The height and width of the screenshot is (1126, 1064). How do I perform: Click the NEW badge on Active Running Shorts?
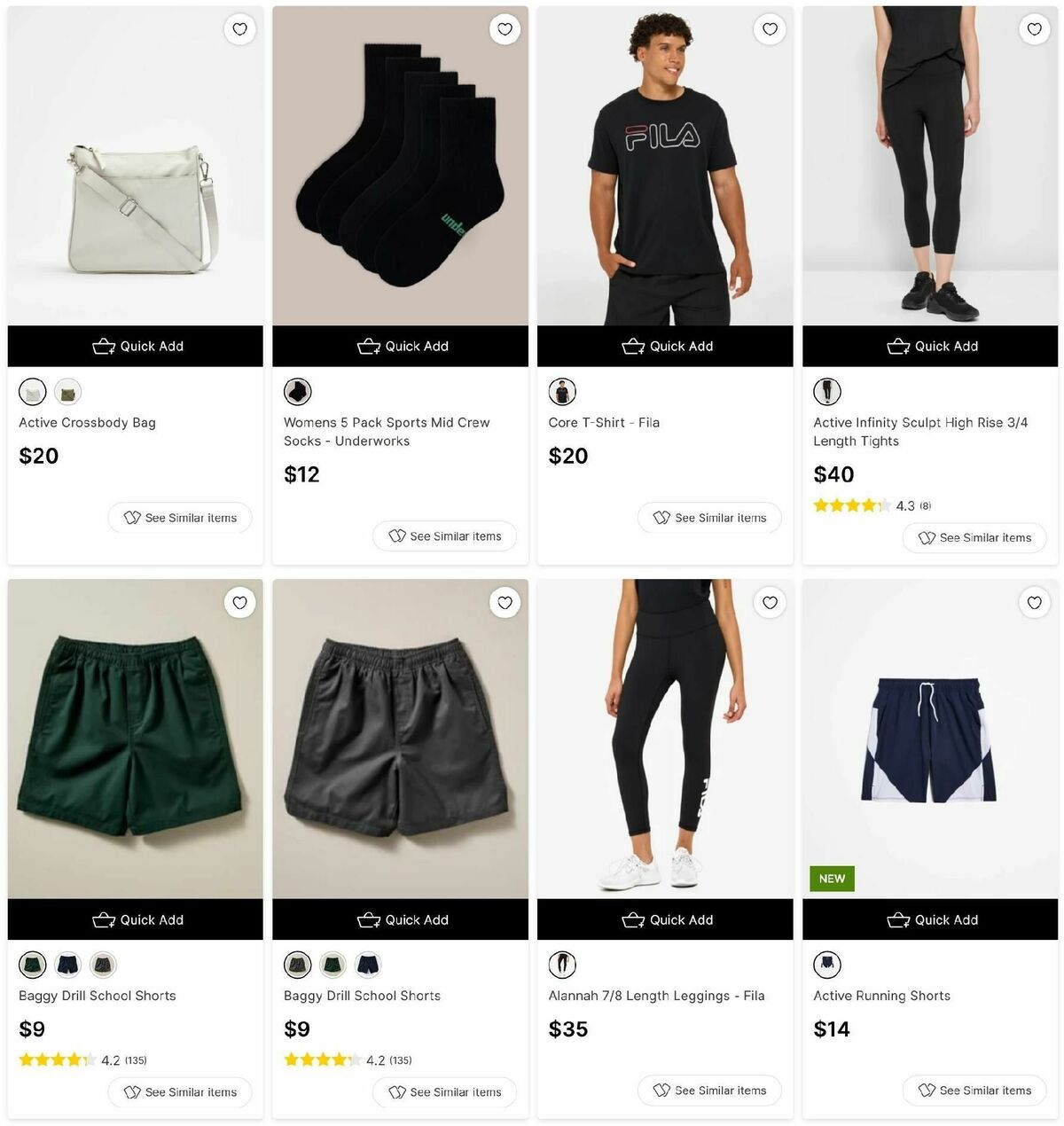(x=831, y=879)
